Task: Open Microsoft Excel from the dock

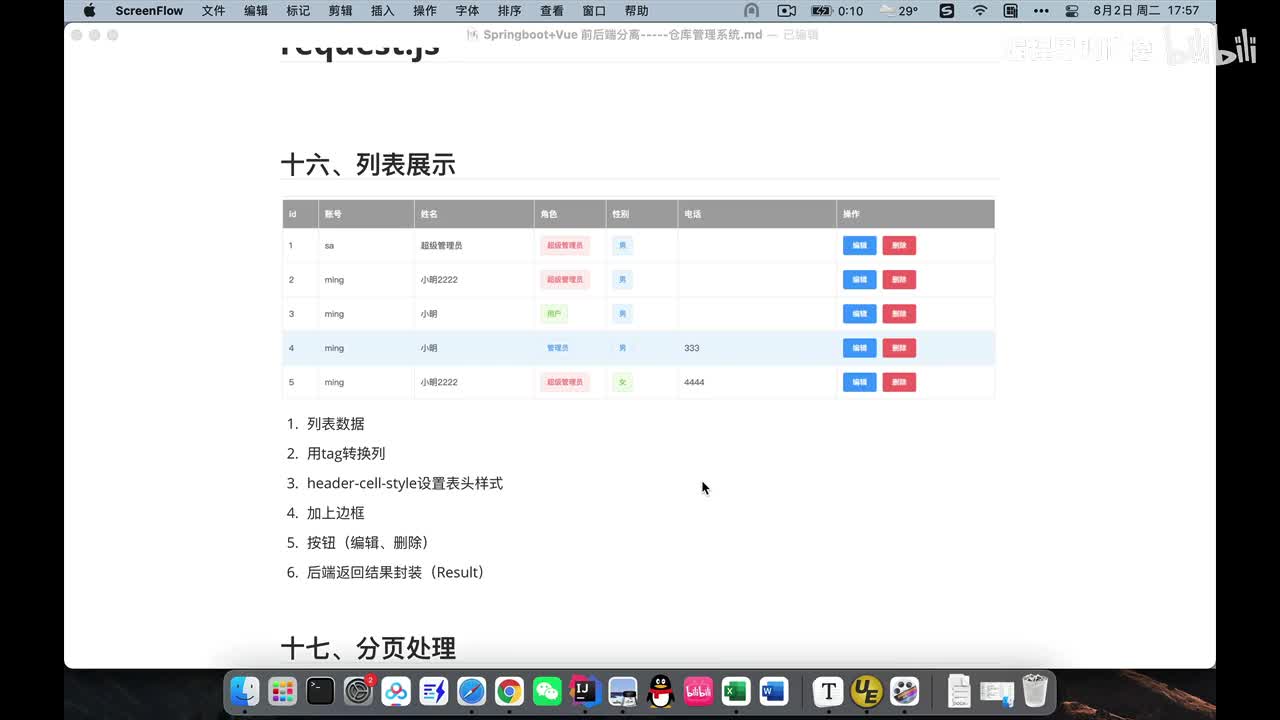Action: [x=736, y=691]
